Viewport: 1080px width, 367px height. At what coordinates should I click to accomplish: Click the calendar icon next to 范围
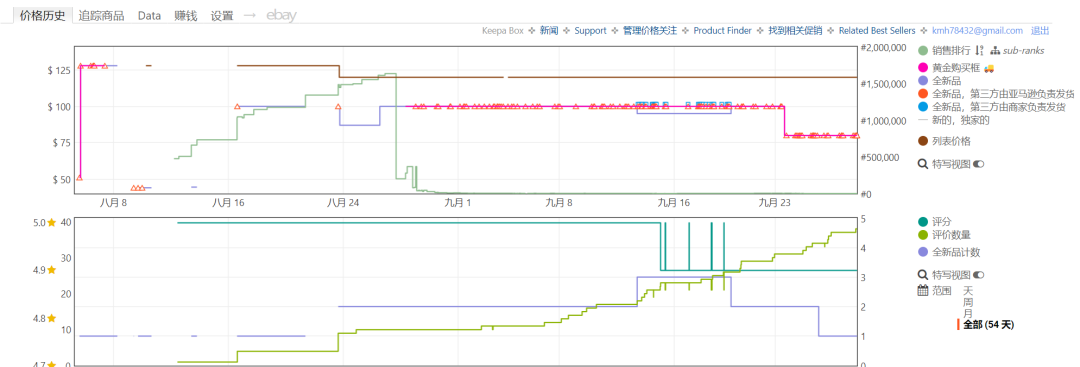[x=923, y=291]
